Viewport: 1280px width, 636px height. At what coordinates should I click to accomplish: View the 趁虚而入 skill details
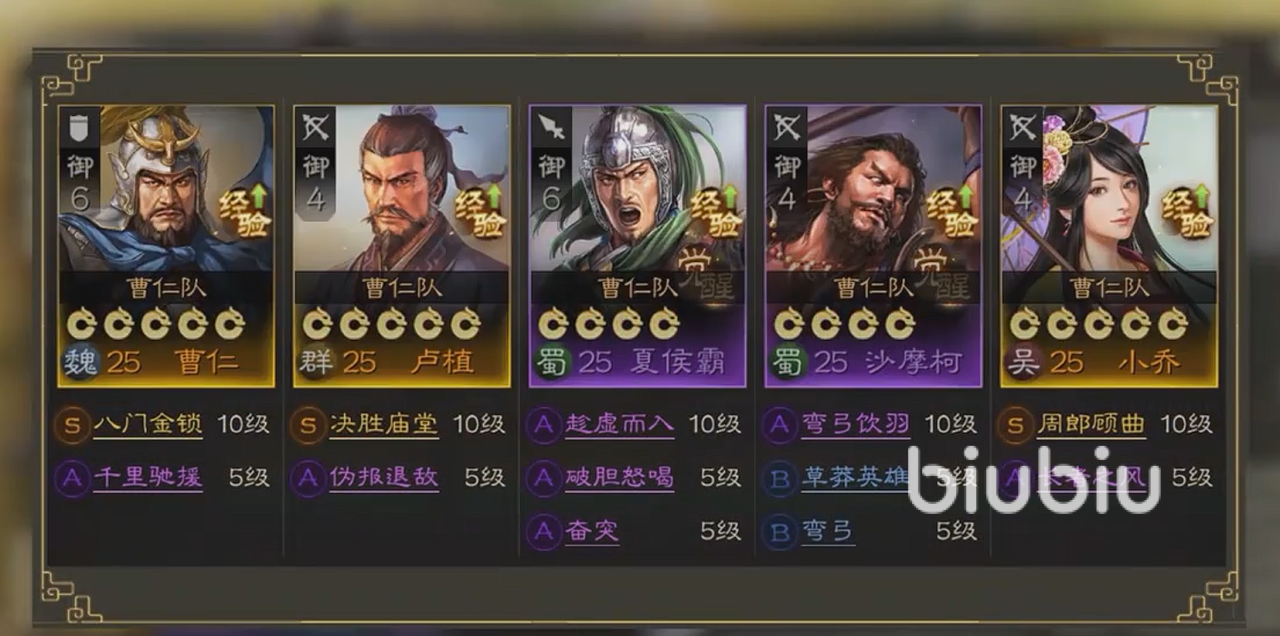[x=620, y=424]
